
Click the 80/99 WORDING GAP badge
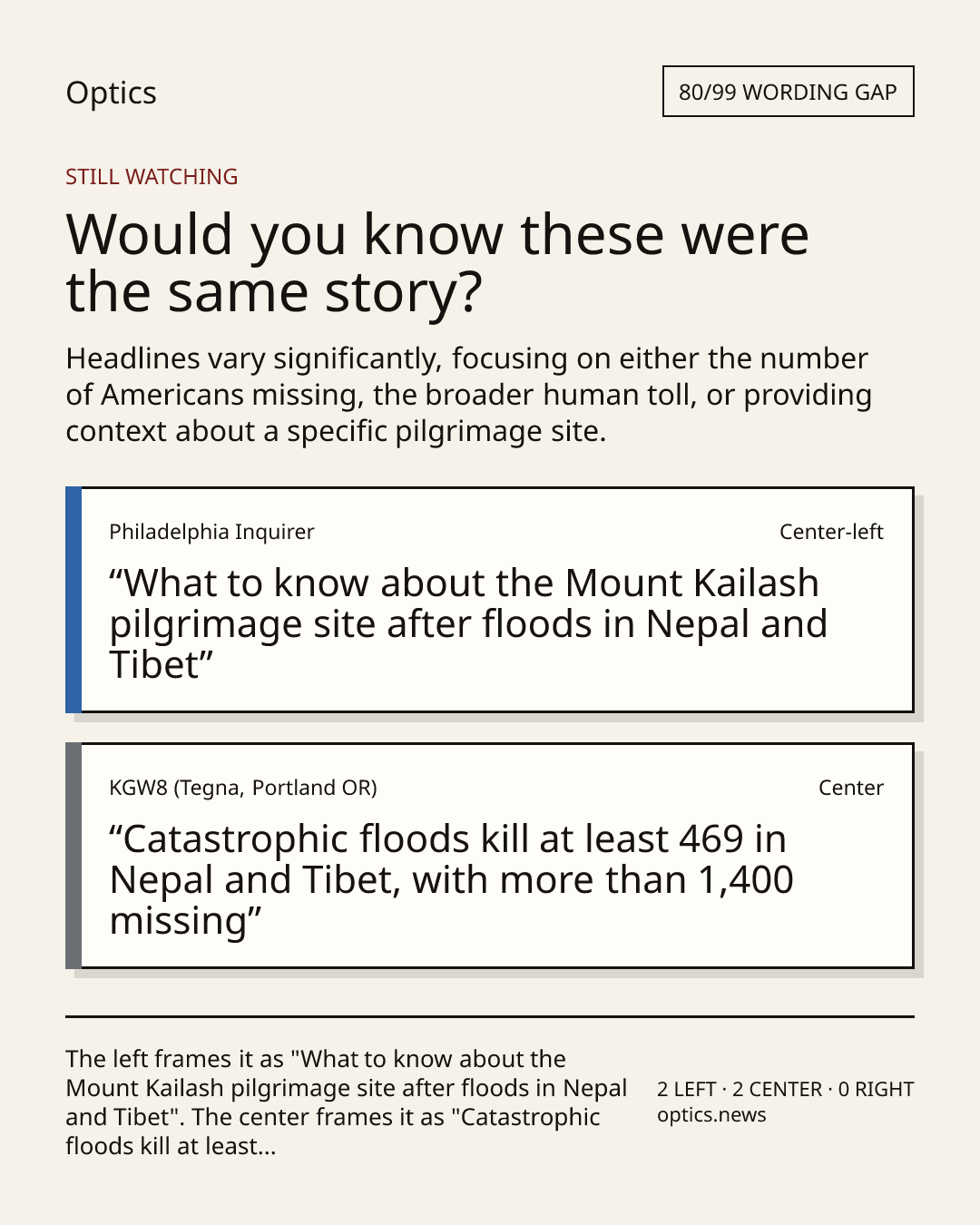click(788, 92)
